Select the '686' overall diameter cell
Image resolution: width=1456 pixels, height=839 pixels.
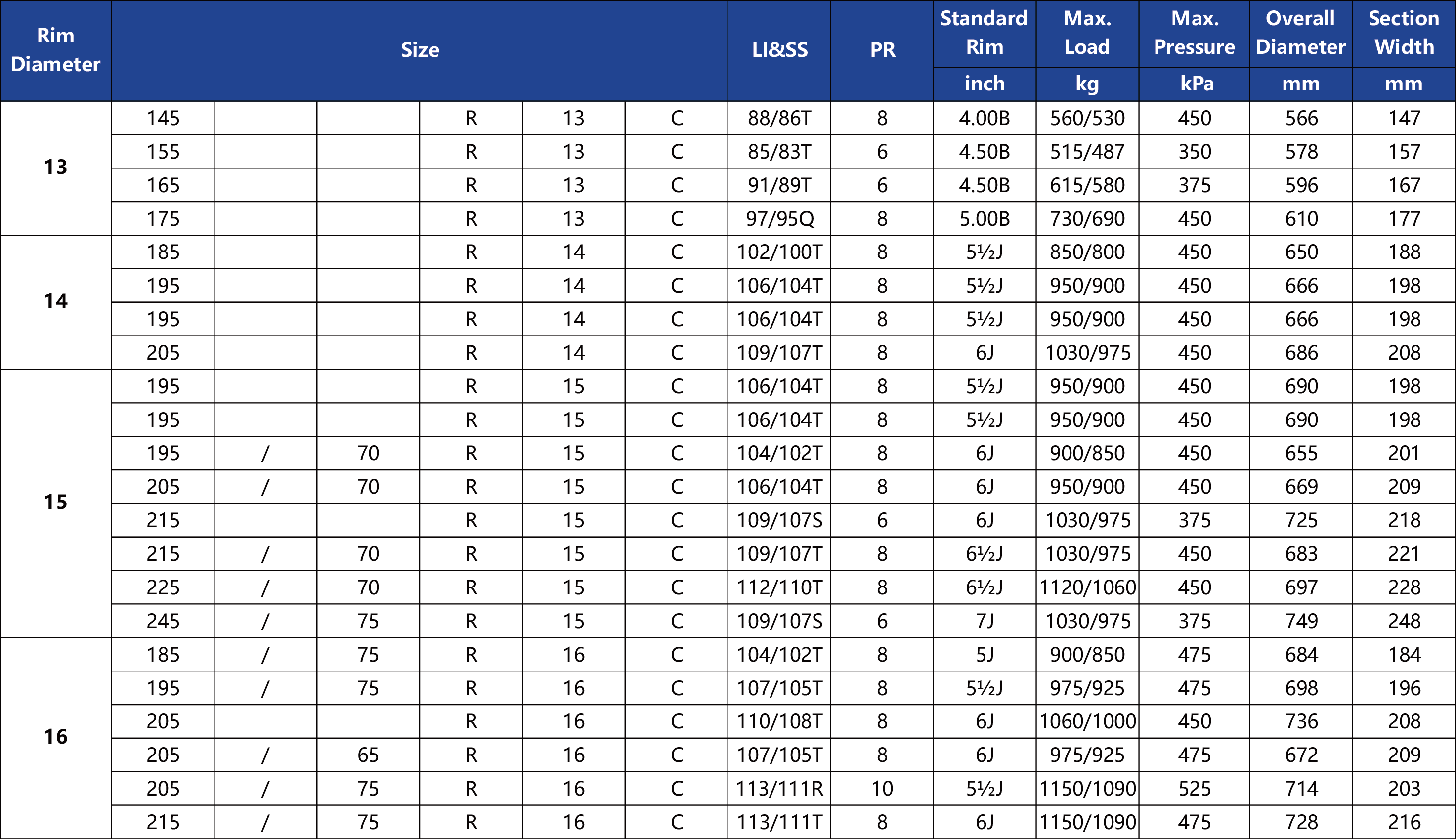[x=1301, y=353]
